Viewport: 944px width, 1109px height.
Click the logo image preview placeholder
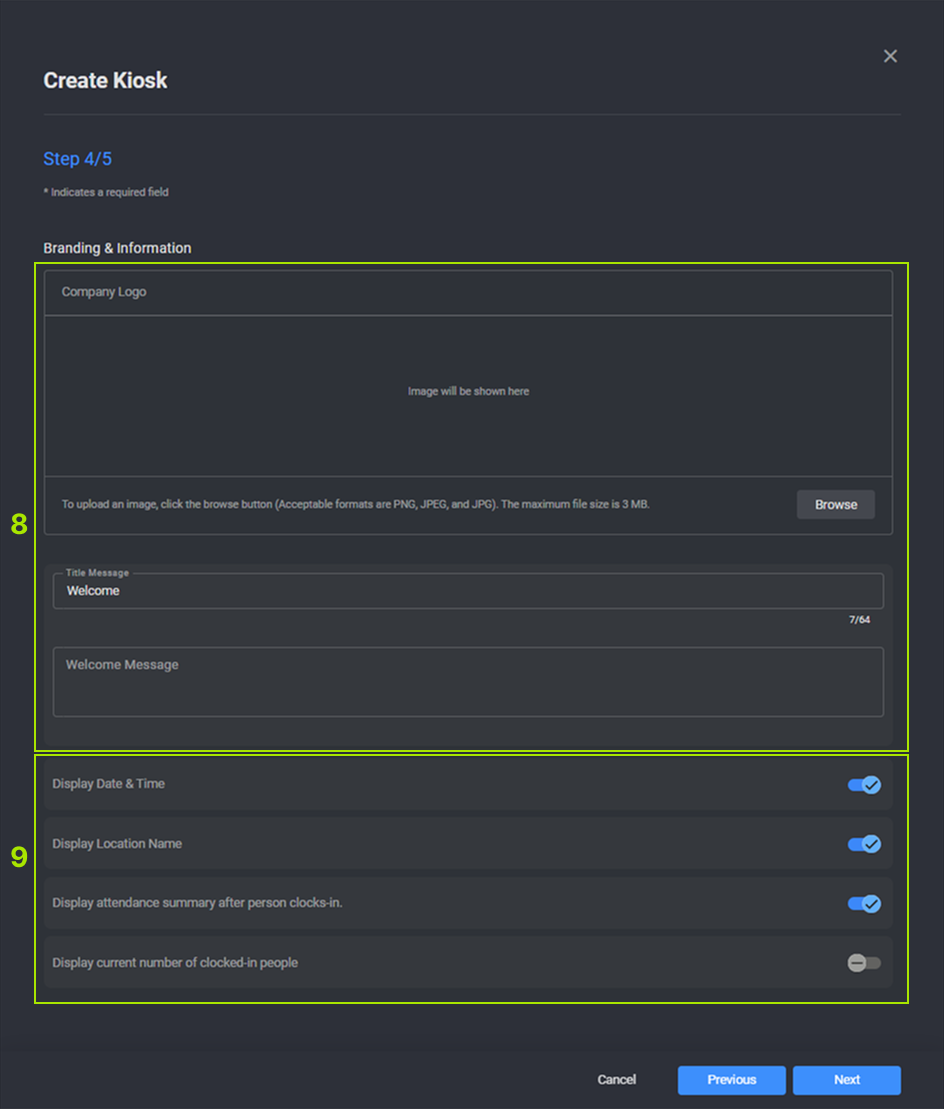tap(468, 392)
